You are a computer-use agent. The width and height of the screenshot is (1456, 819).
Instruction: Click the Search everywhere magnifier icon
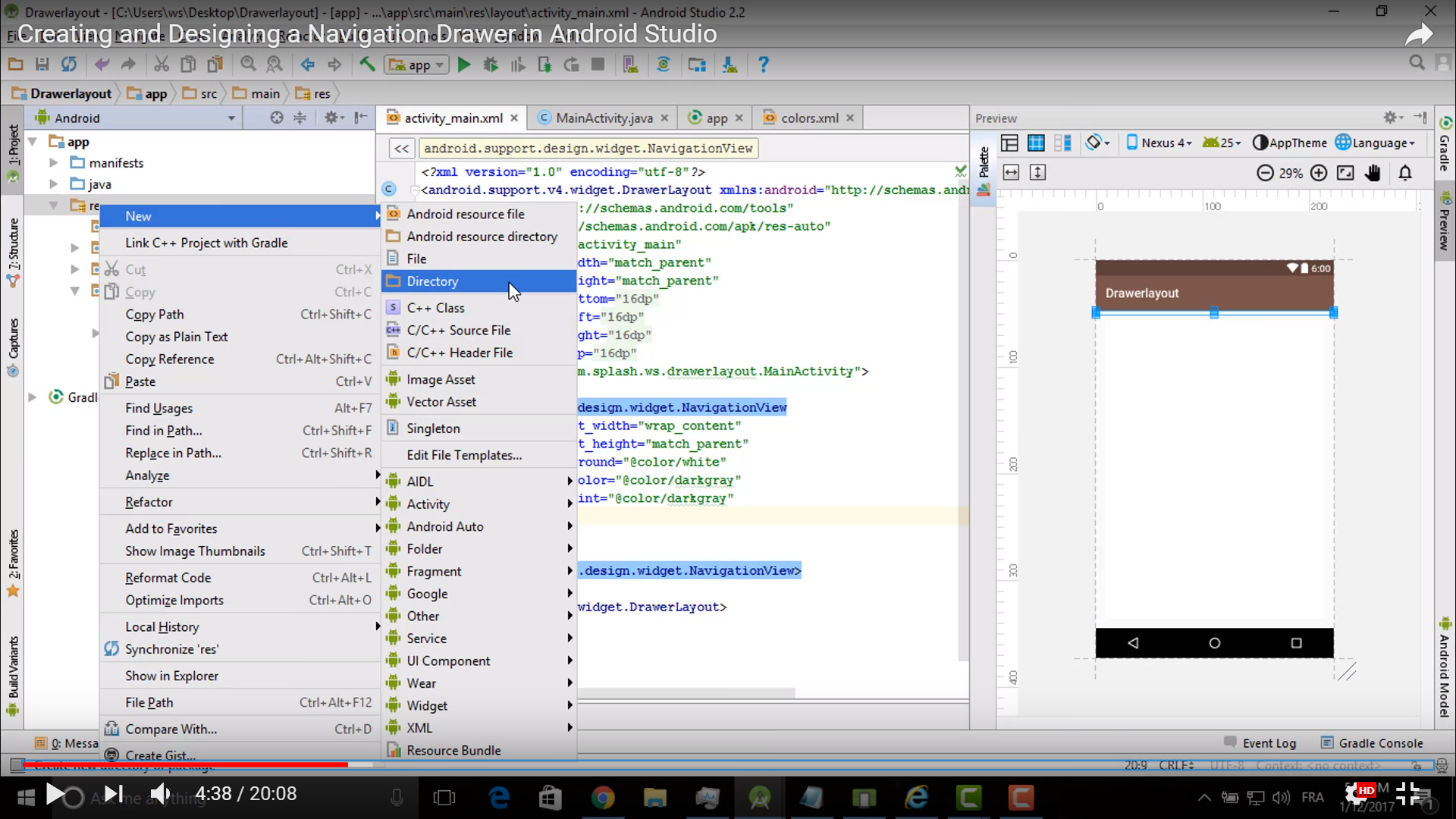point(1417,62)
